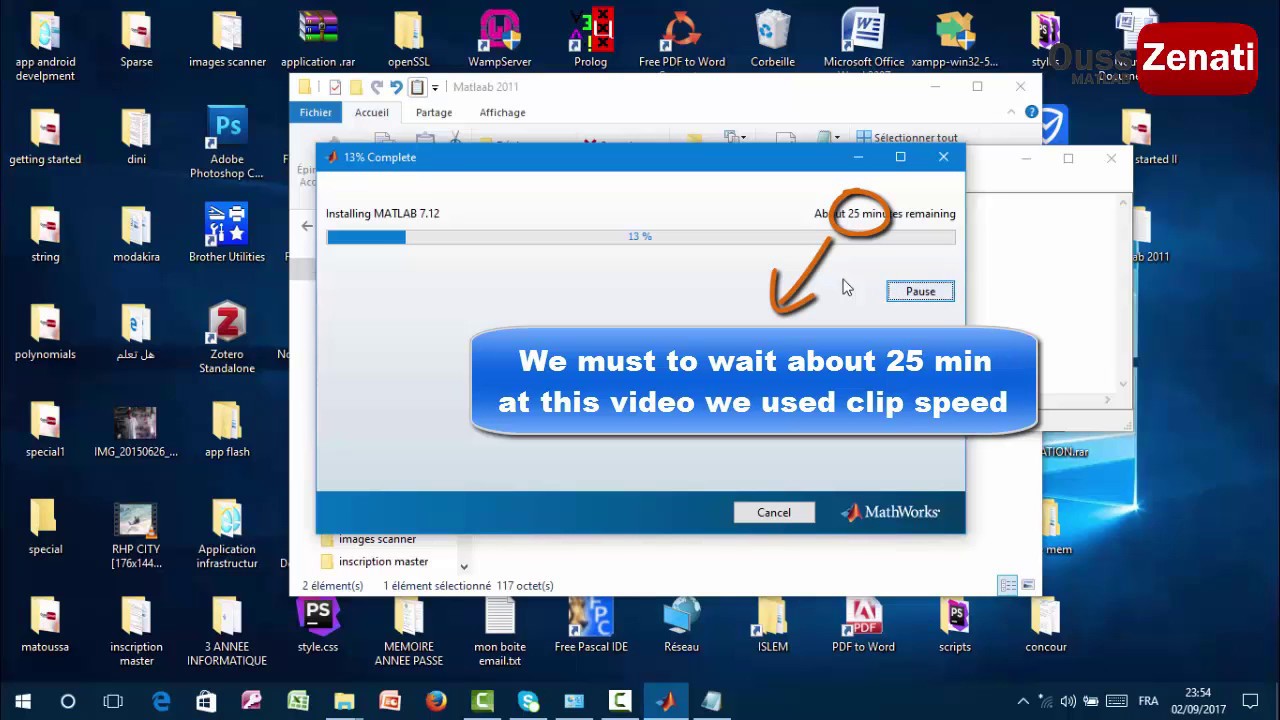The image size is (1280, 720).
Task: Open Explorer help question mark icon
Action: [1031, 112]
